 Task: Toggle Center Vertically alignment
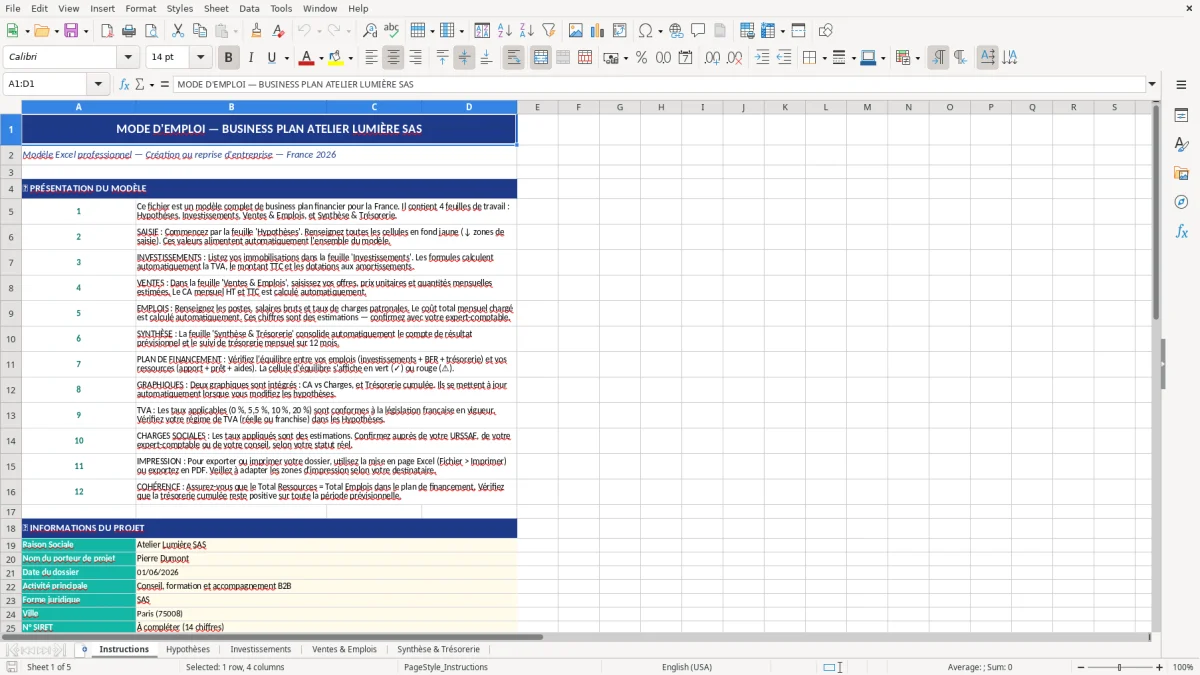coord(464,58)
